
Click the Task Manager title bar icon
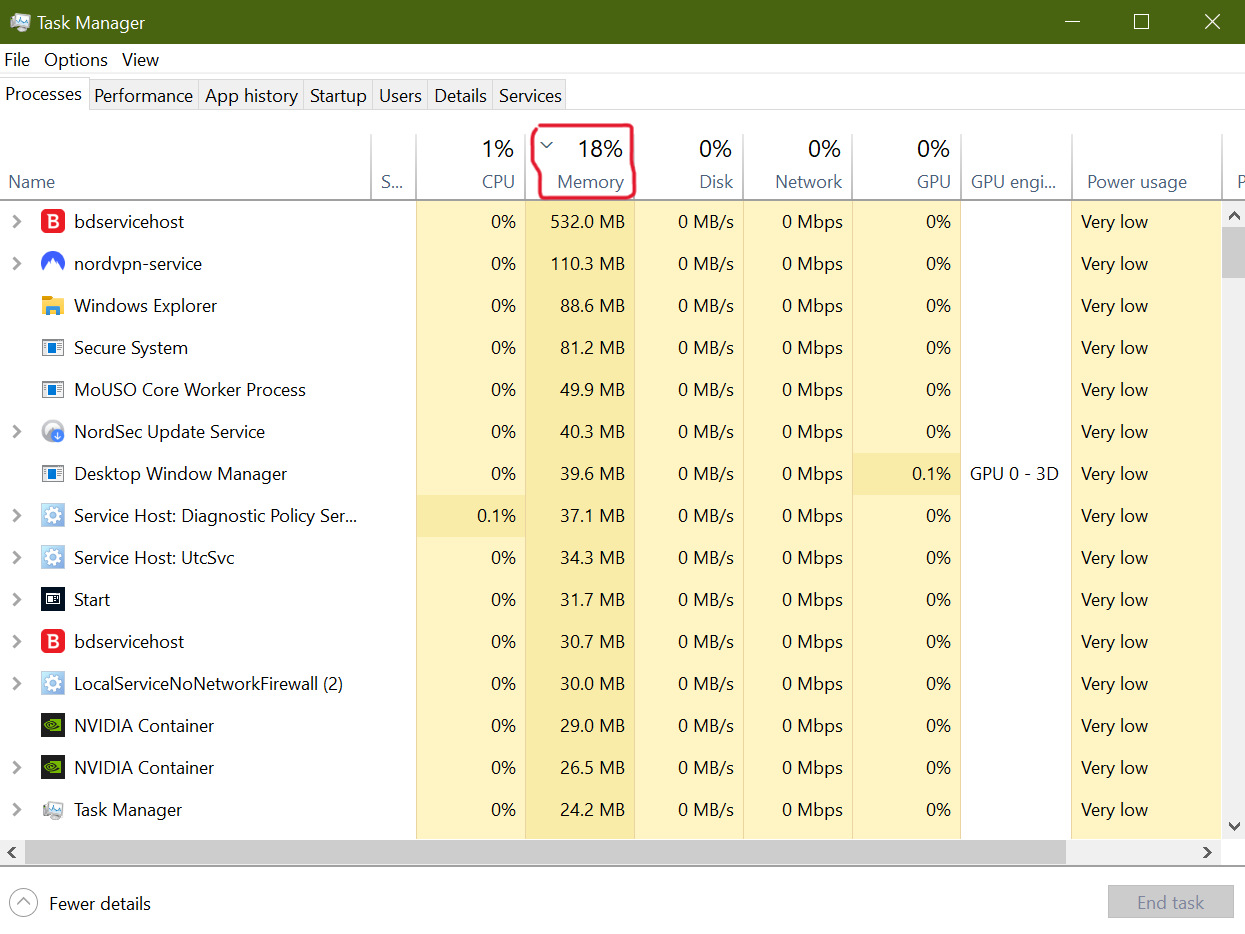pyautogui.click(x=20, y=22)
